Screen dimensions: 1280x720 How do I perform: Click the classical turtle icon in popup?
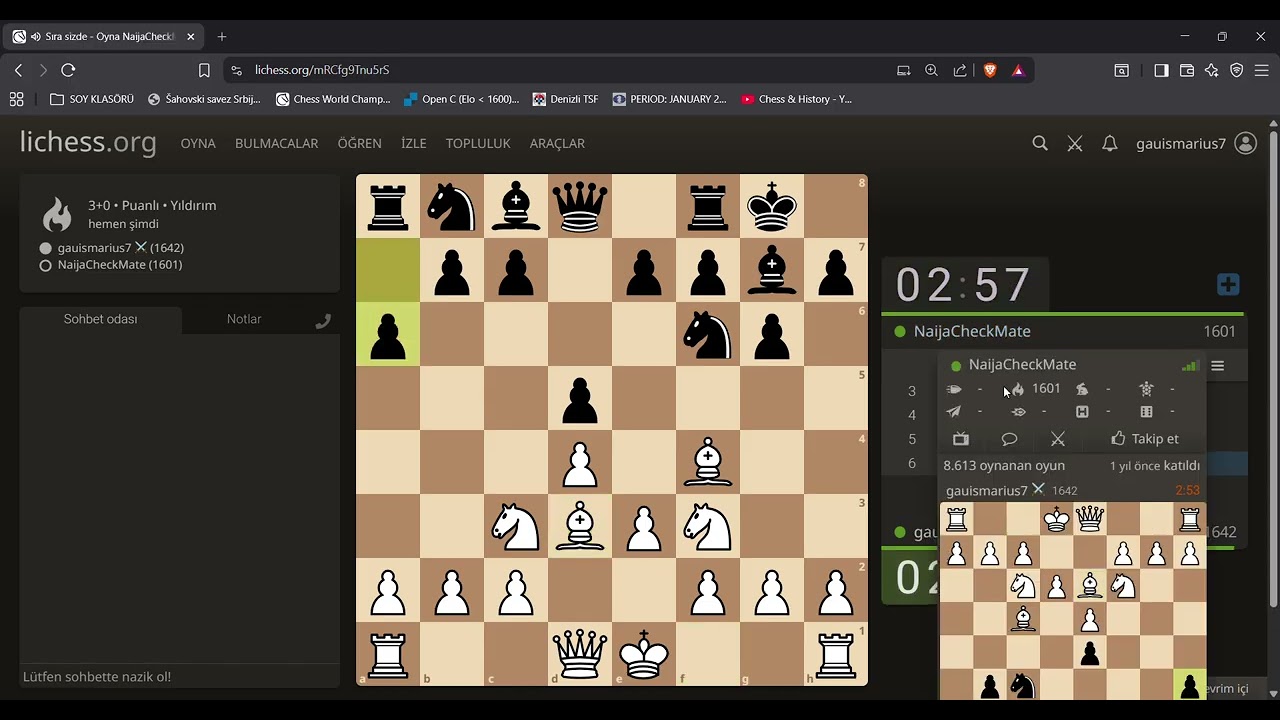(1146, 389)
